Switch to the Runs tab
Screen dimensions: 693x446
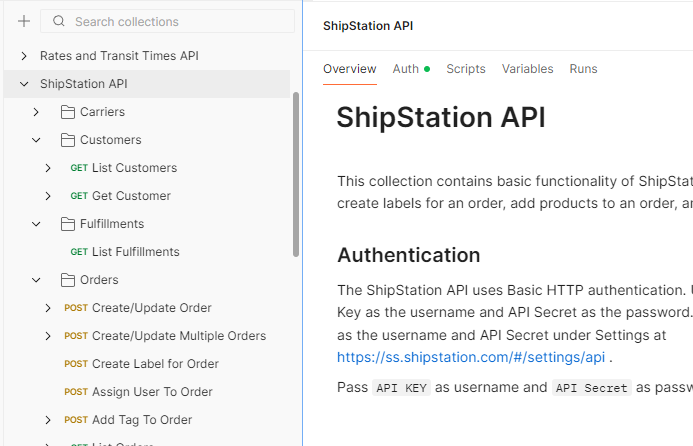tap(583, 69)
